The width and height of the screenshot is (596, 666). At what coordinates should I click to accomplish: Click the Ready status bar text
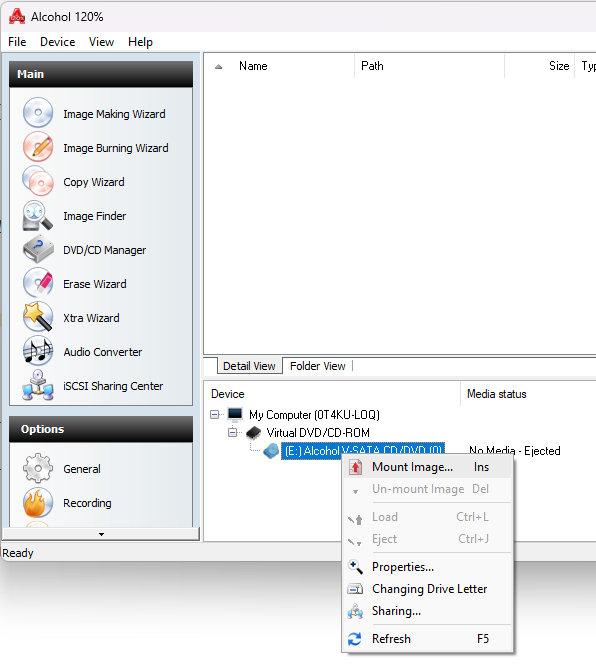[x=18, y=553]
